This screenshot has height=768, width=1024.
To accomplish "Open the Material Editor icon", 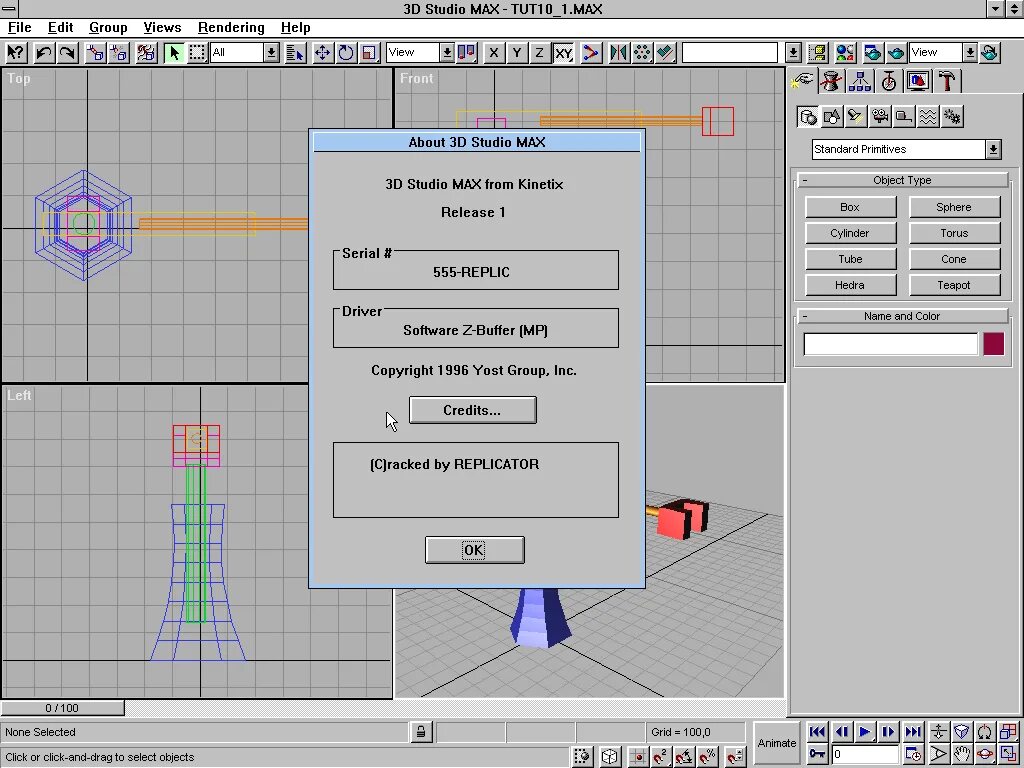I will (844, 52).
